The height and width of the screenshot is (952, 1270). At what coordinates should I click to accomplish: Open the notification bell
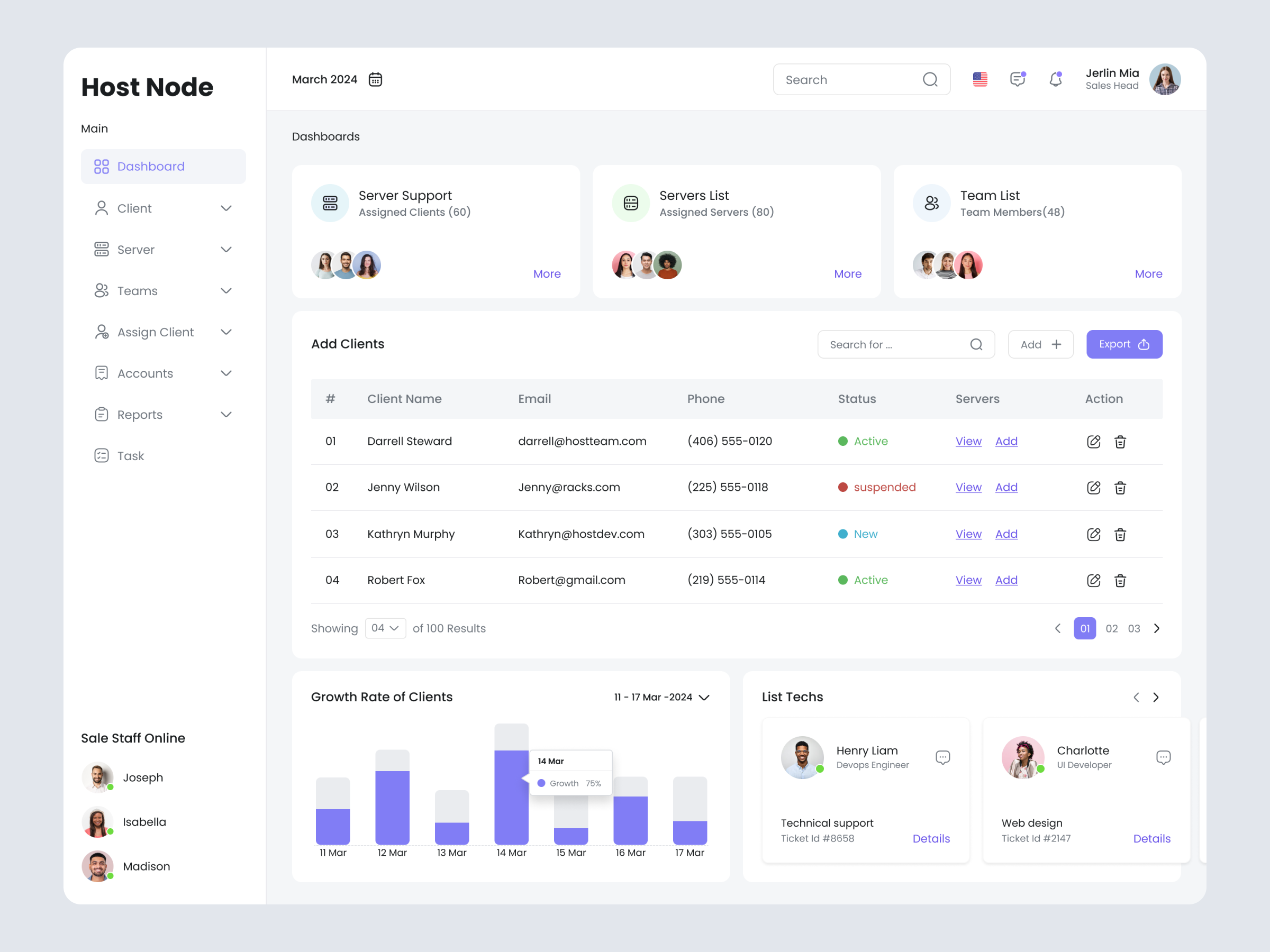(x=1055, y=79)
